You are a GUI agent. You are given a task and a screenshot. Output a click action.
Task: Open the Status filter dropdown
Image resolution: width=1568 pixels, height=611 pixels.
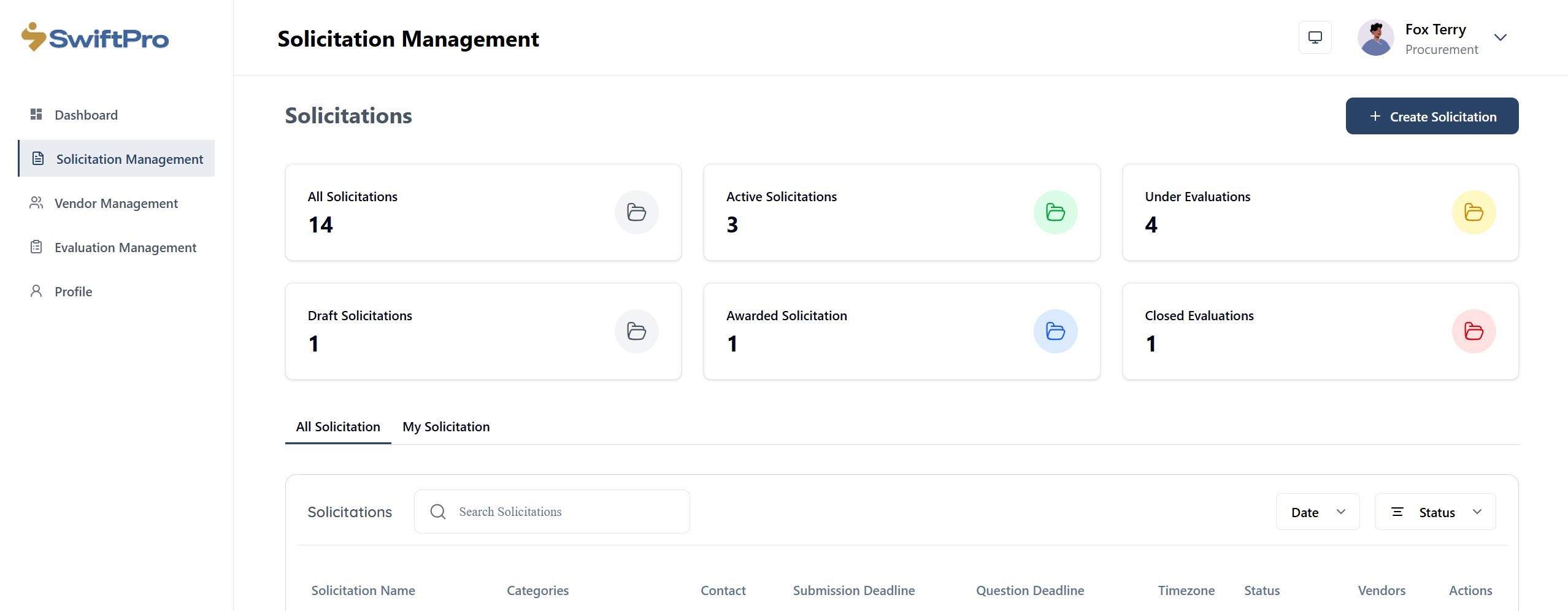pyautogui.click(x=1434, y=512)
